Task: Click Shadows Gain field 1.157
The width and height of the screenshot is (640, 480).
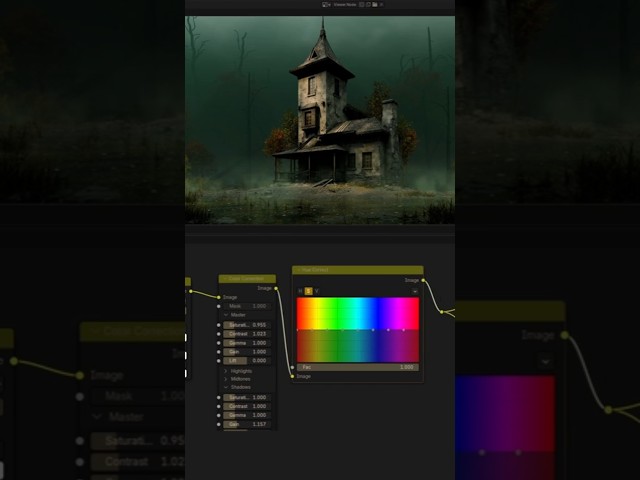Action: pos(247,424)
